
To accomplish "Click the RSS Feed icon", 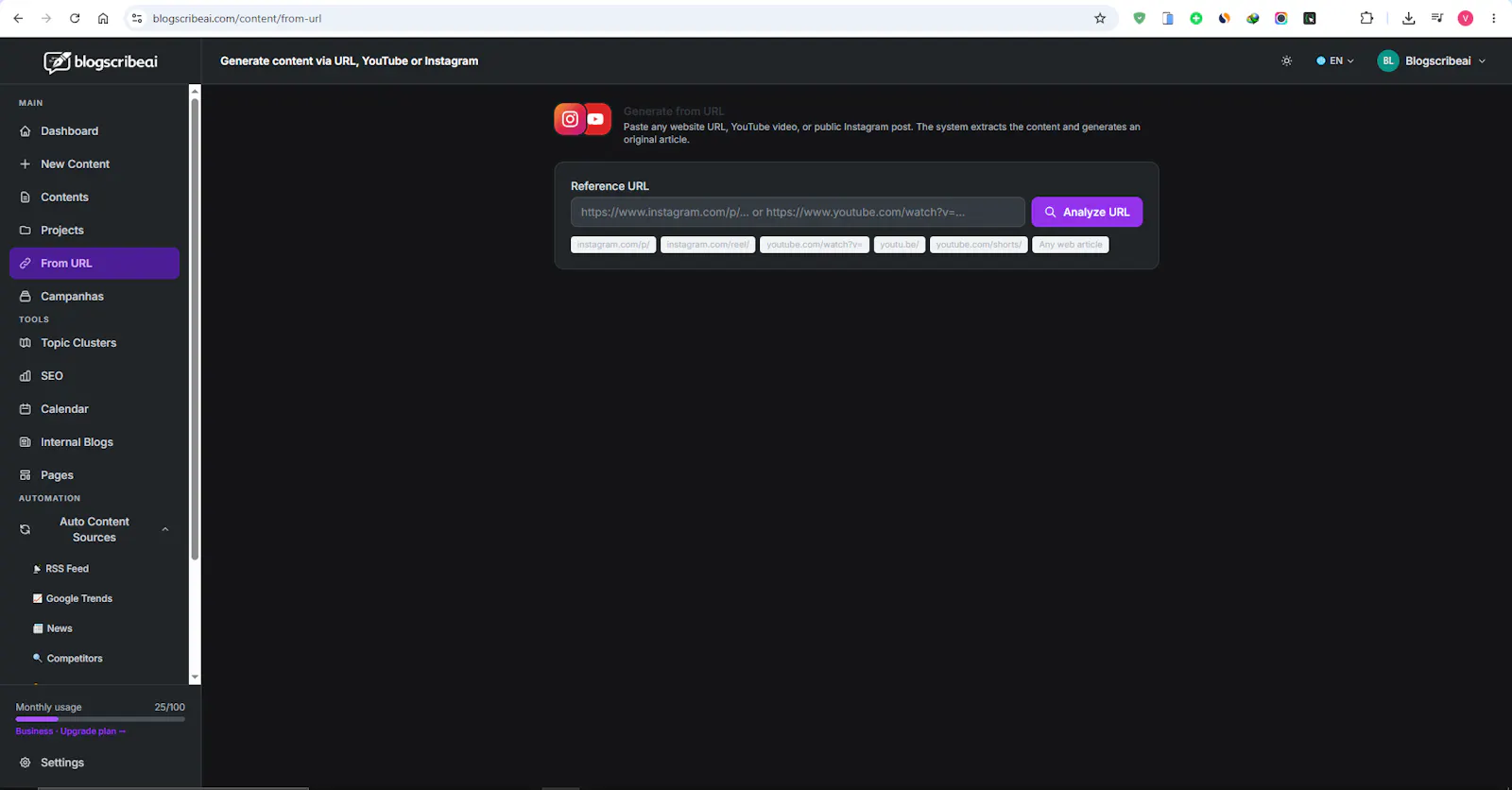I will [37, 569].
